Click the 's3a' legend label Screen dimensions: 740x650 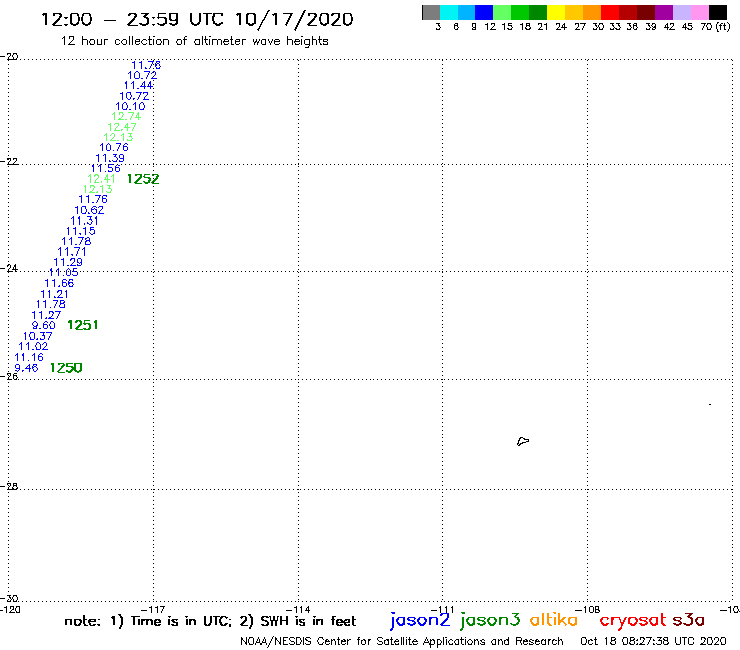coord(688,620)
